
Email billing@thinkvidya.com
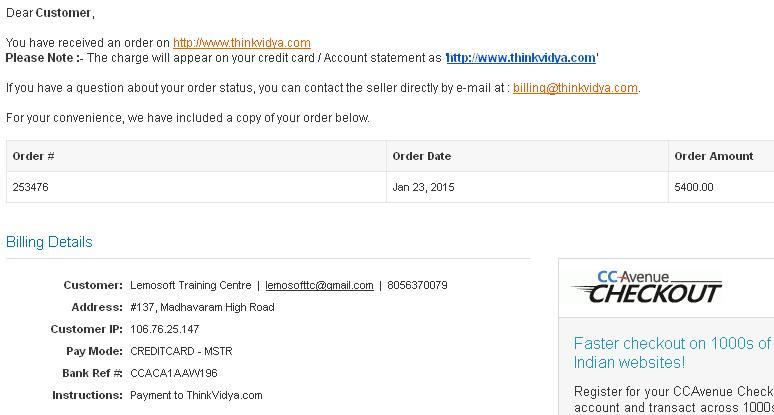pyautogui.click(x=576, y=88)
